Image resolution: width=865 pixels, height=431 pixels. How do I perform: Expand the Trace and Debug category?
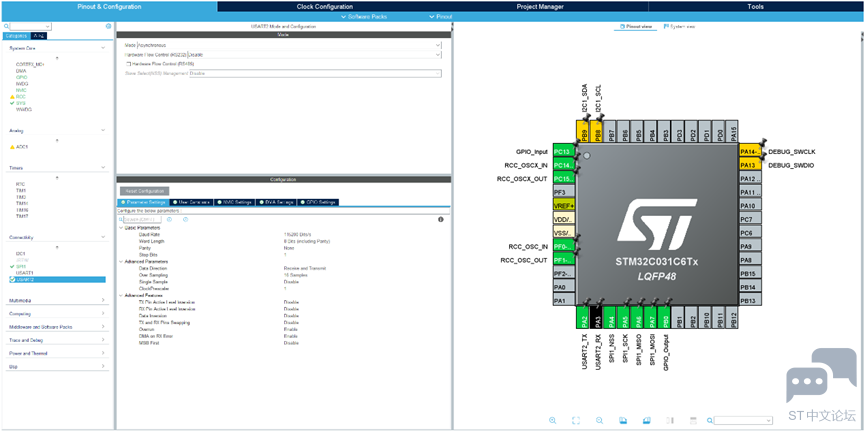103,340
